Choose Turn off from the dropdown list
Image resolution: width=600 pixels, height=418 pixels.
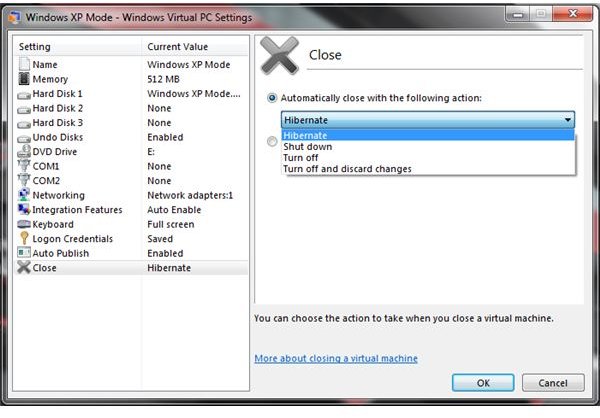point(428,158)
